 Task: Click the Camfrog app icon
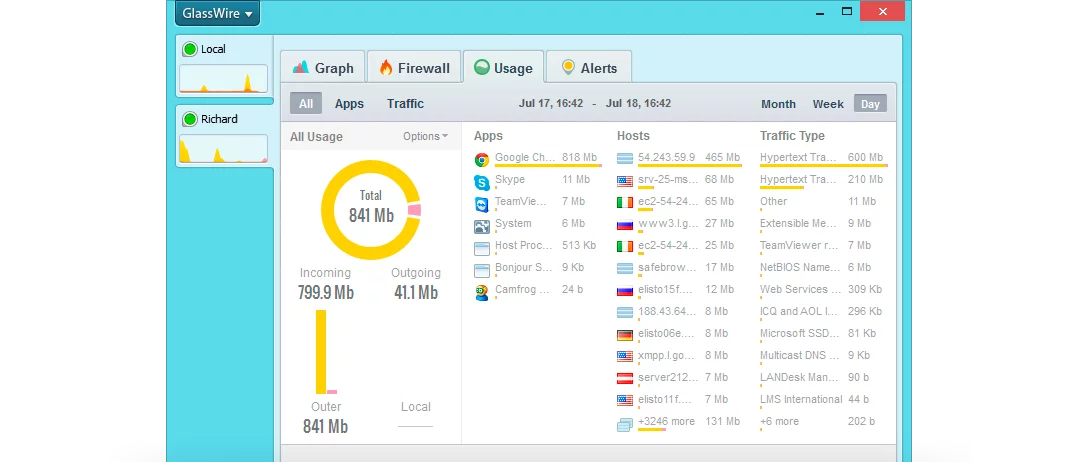pos(482,291)
